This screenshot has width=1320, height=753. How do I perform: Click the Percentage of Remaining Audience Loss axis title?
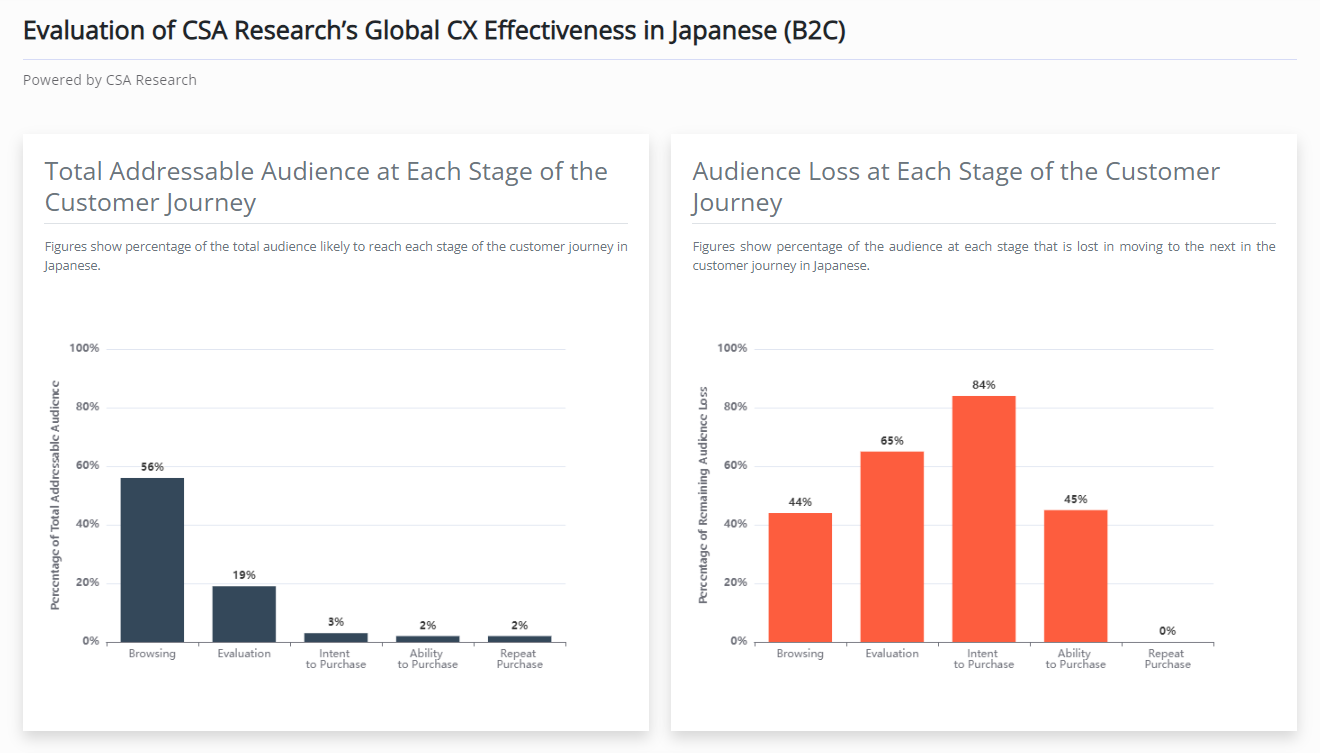click(x=703, y=495)
